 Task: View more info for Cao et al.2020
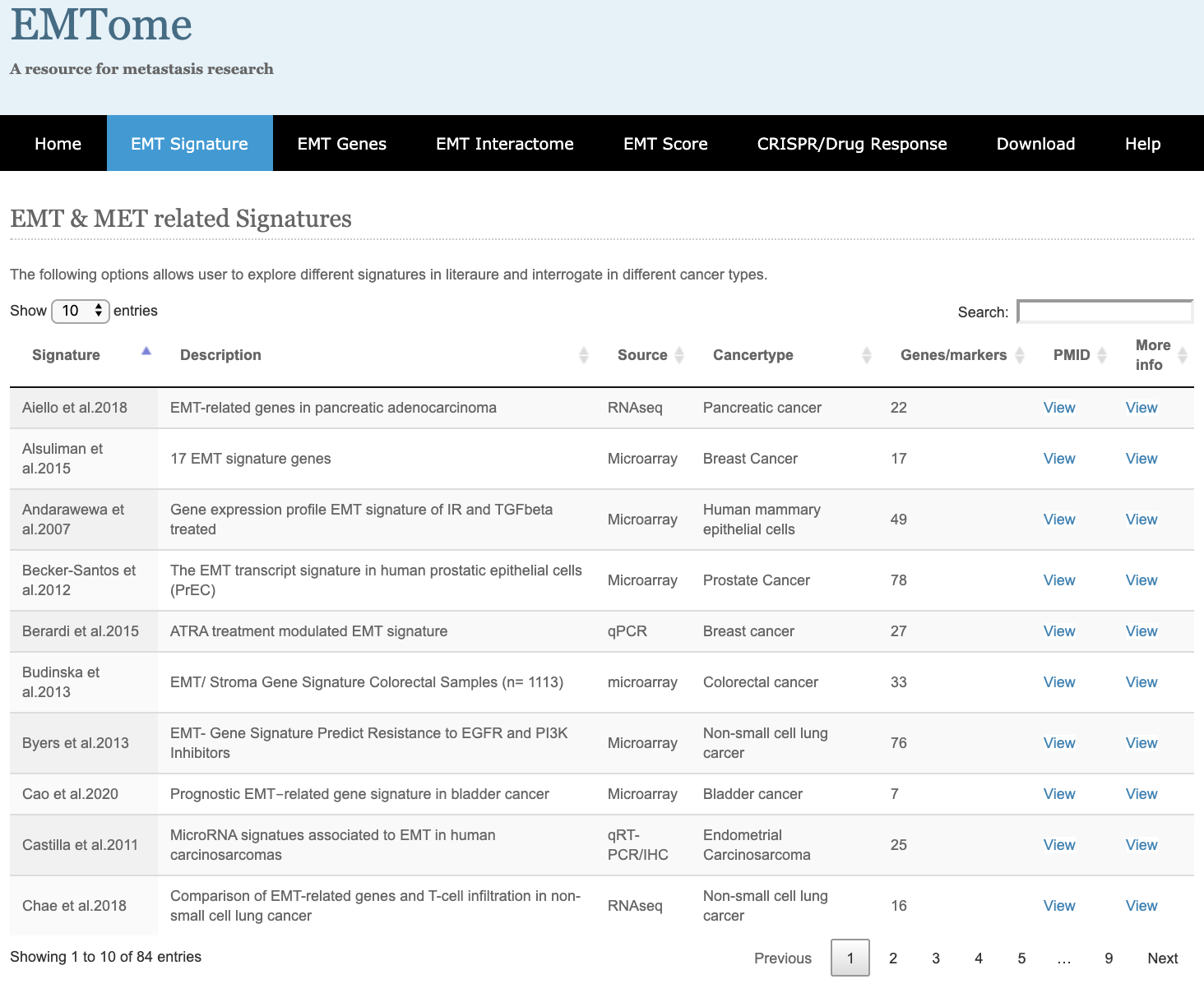tap(1141, 794)
